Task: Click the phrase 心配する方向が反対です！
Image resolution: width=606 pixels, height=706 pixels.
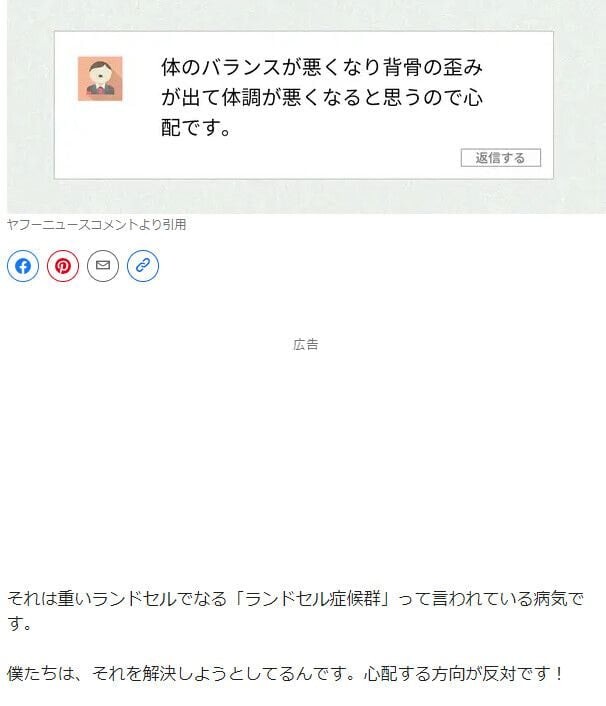Action: click(464, 674)
